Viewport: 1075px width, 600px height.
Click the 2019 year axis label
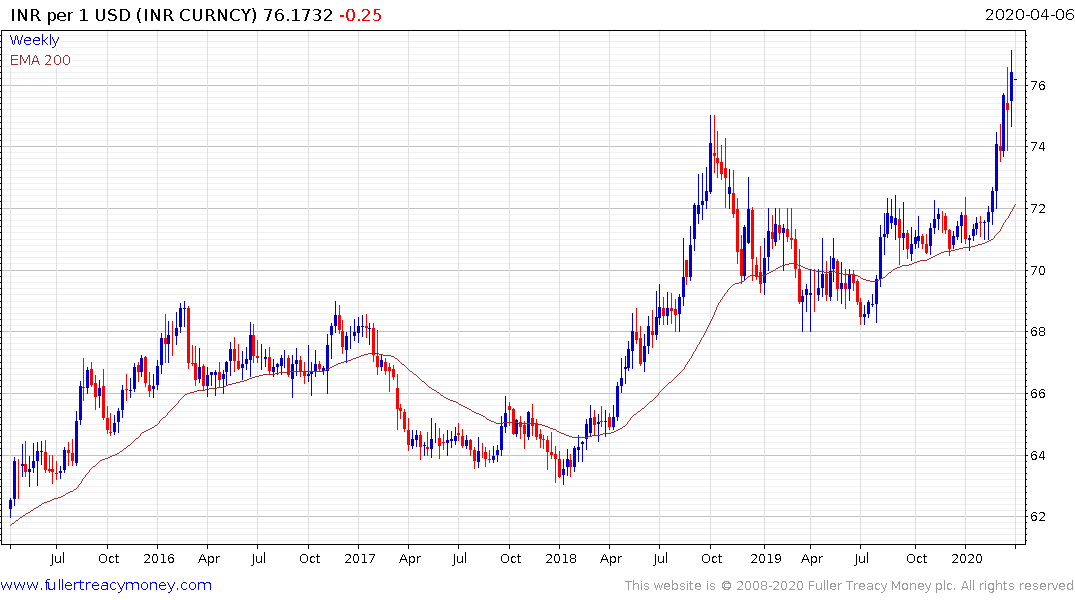click(766, 558)
